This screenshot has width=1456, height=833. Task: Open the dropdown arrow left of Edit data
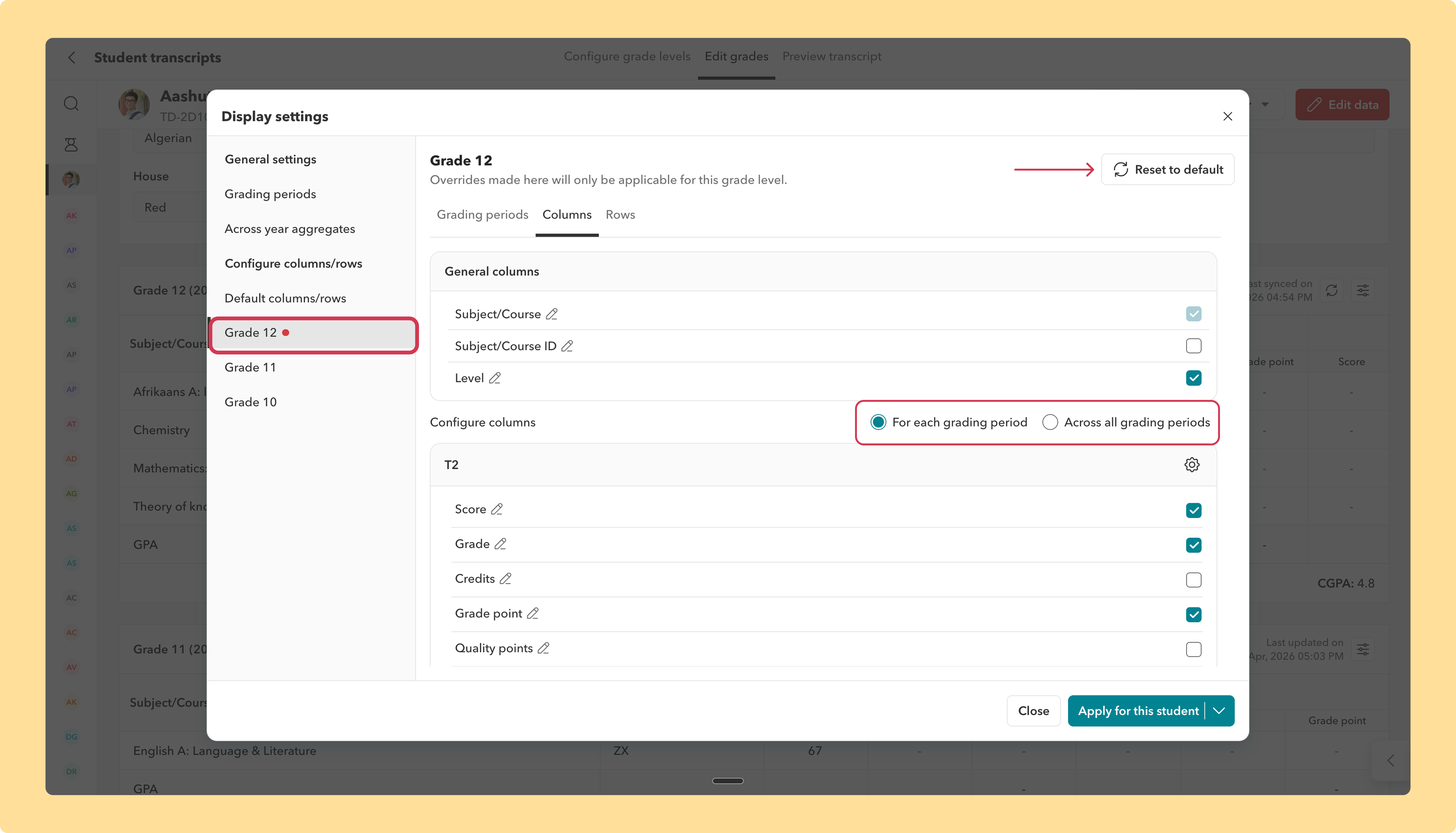coord(1265,104)
